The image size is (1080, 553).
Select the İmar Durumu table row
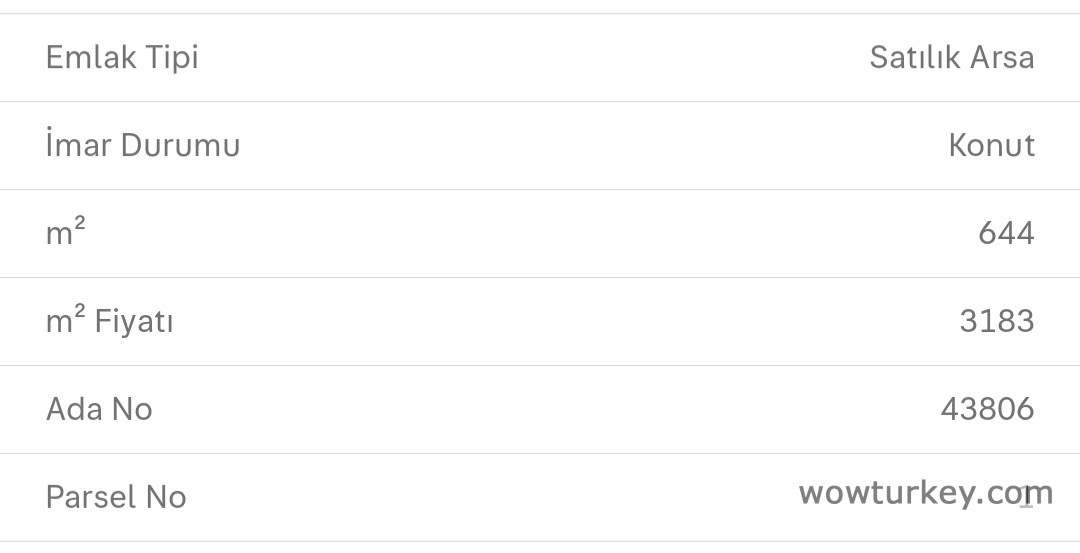point(540,146)
